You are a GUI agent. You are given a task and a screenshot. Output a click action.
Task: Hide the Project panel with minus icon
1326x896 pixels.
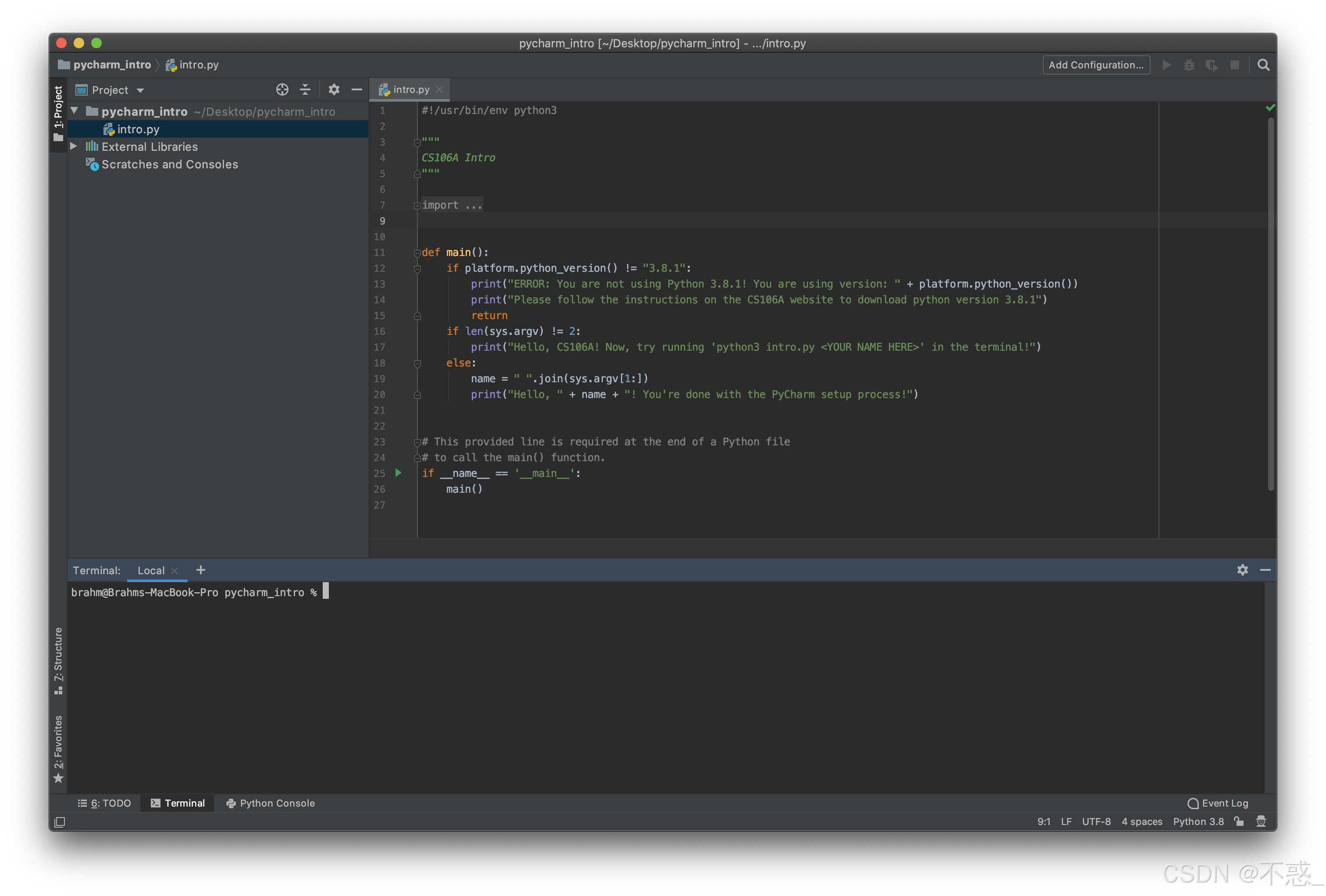tap(356, 89)
